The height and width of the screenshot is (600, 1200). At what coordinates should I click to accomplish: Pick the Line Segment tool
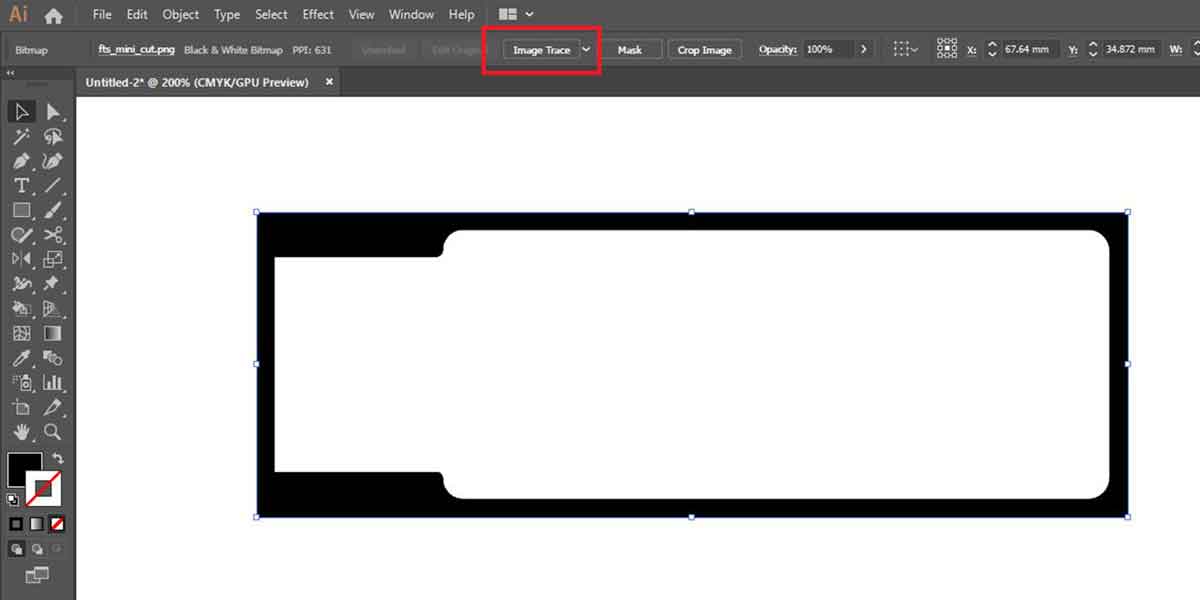coord(53,186)
